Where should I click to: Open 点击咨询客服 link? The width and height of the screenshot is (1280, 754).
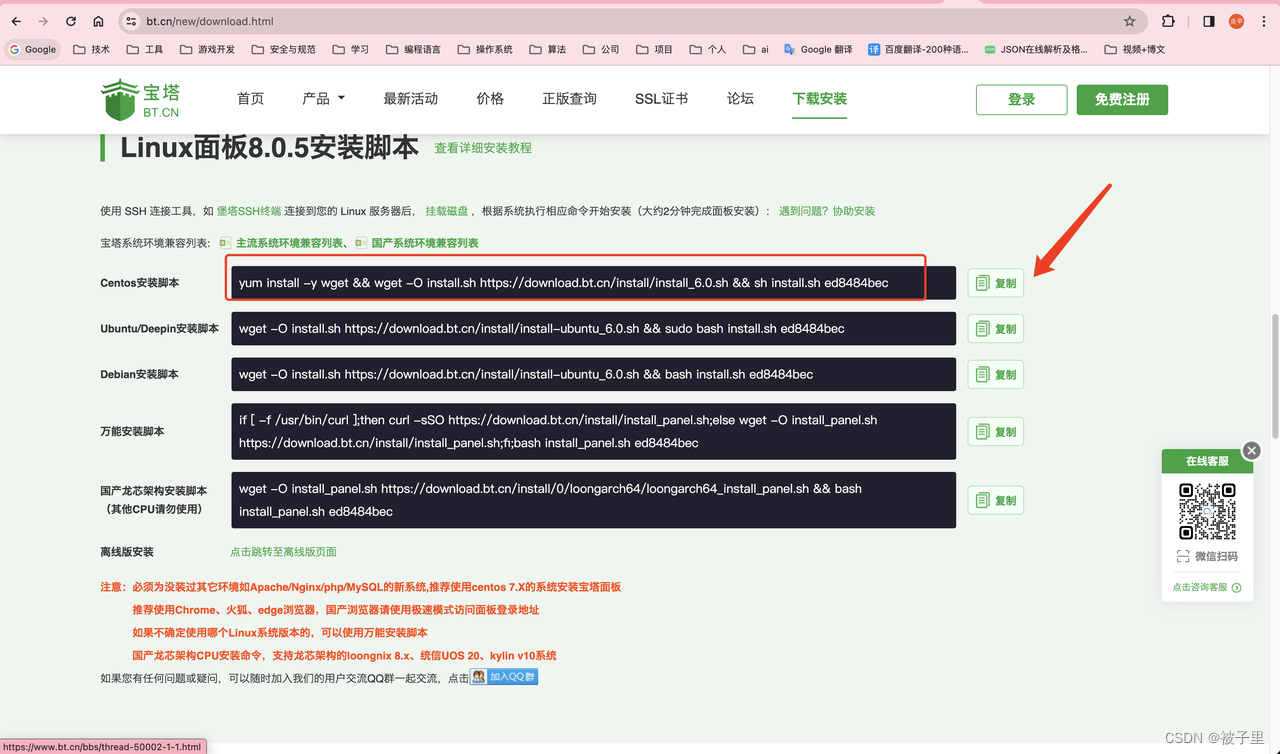click(1206, 587)
